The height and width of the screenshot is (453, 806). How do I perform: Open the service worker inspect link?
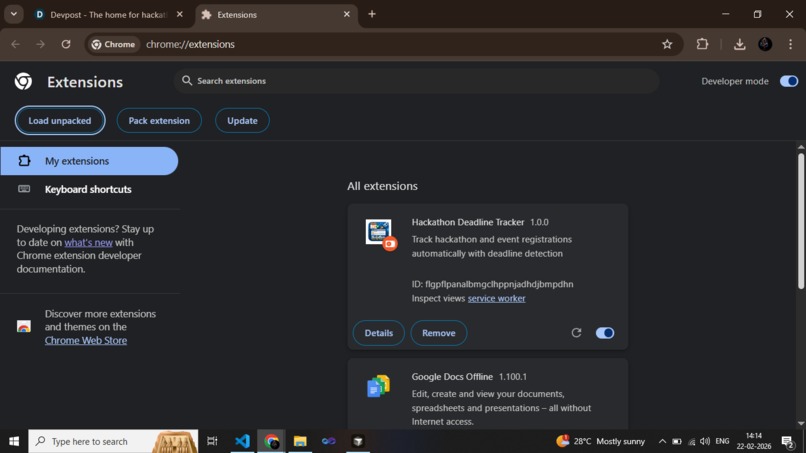(x=497, y=298)
